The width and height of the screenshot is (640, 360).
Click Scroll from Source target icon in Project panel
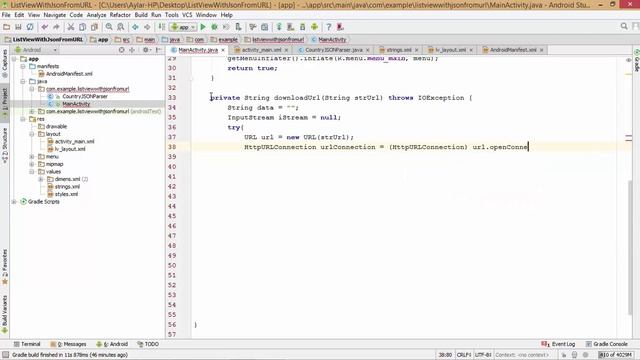(122, 50)
